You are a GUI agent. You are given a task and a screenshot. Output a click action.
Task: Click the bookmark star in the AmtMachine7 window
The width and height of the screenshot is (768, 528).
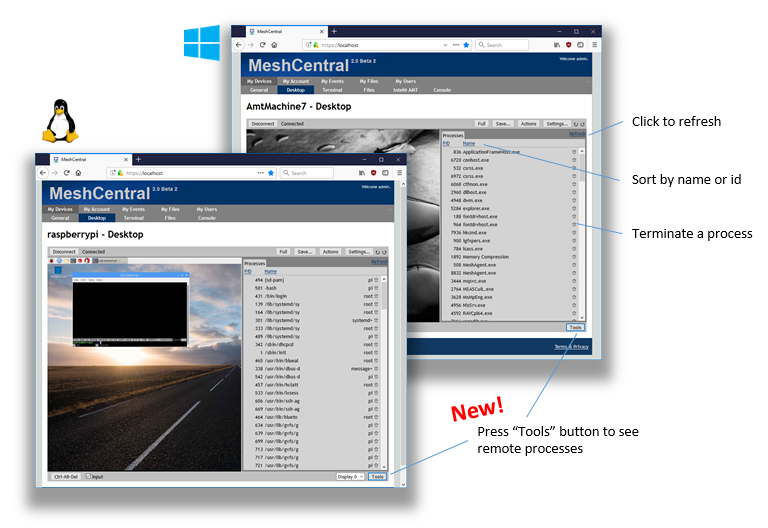click(466, 45)
